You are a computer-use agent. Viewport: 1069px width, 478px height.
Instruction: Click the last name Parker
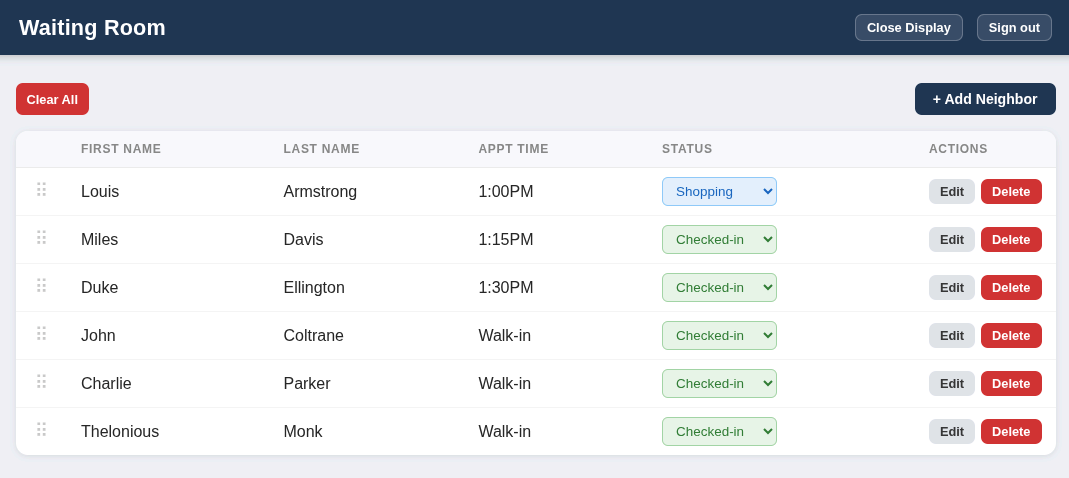point(307,383)
